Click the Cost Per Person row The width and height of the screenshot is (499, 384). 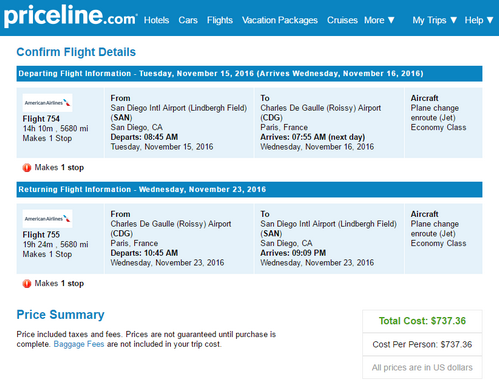point(422,344)
